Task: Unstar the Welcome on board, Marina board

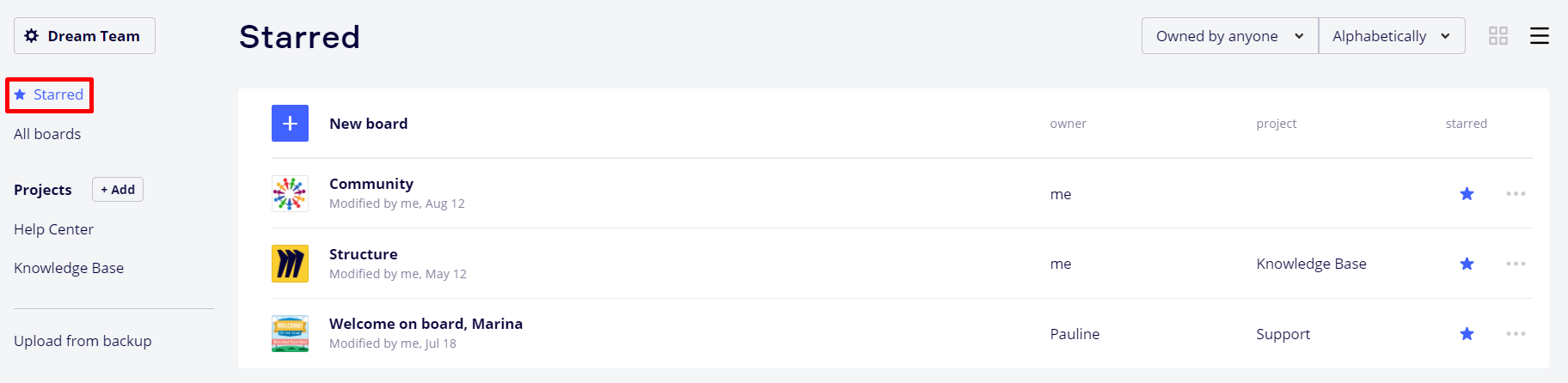Action: 1467,334
